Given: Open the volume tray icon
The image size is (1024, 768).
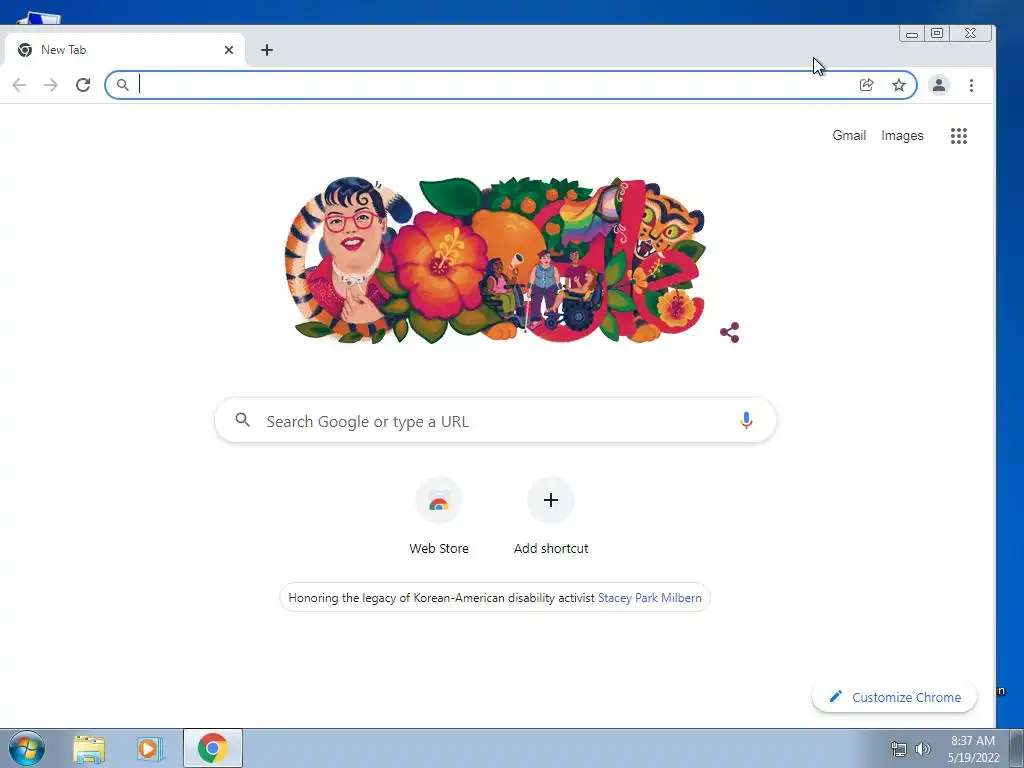Looking at the screenshot, I should [922, 749].
